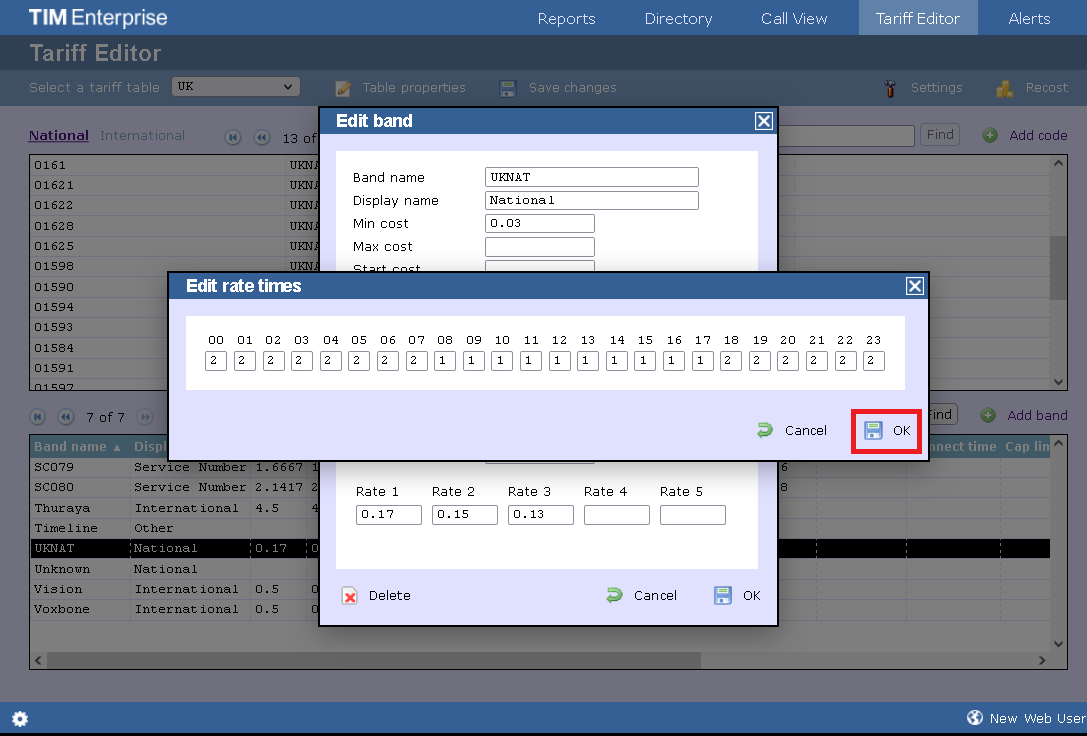This screenshot has width=1087, height=736.
Task: Select the International codes link
Action: pyautogui.click(x=142, y=135)
